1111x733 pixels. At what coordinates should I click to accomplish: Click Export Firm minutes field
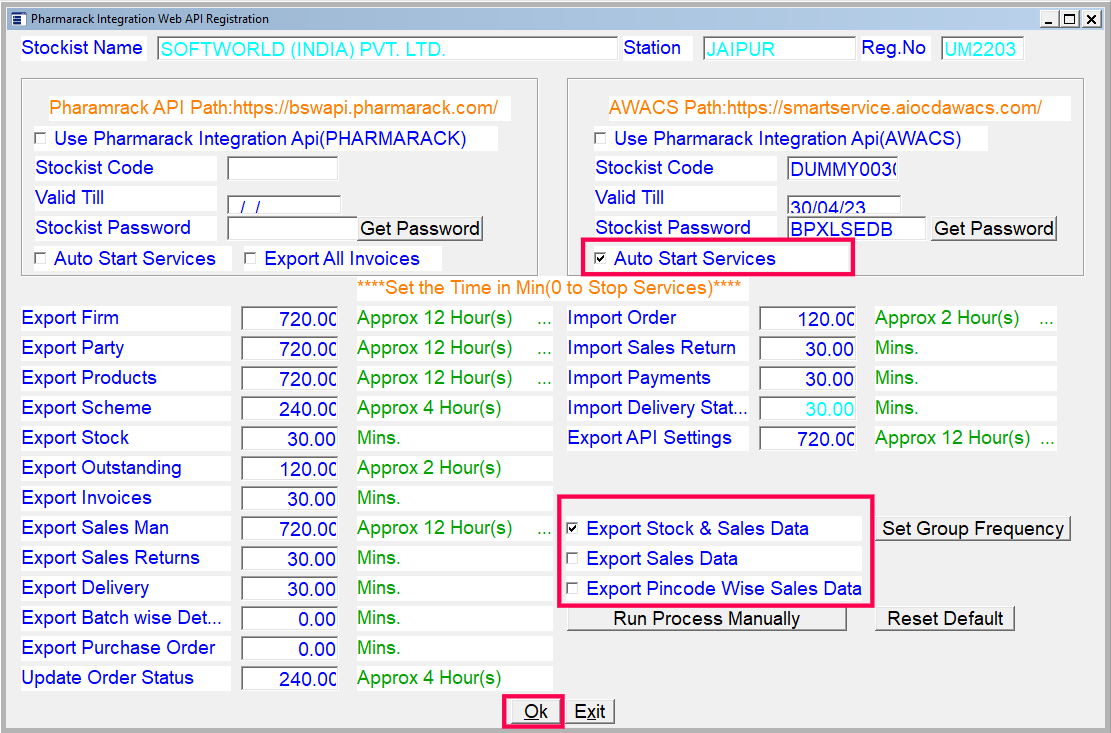pos(290,319)
